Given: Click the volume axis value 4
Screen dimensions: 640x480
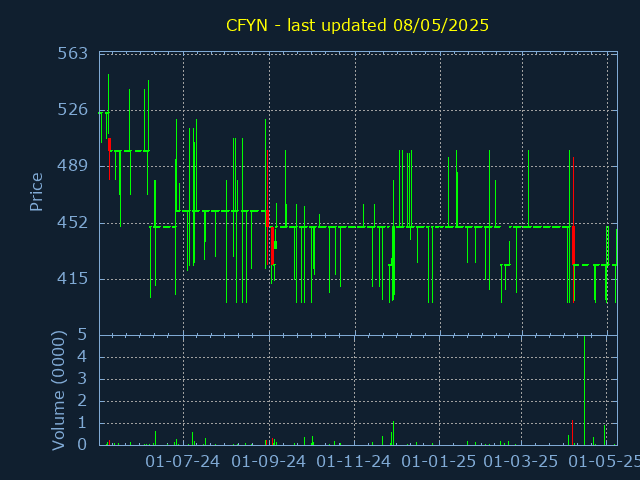Looking at the screenshot, I should 82,357.
